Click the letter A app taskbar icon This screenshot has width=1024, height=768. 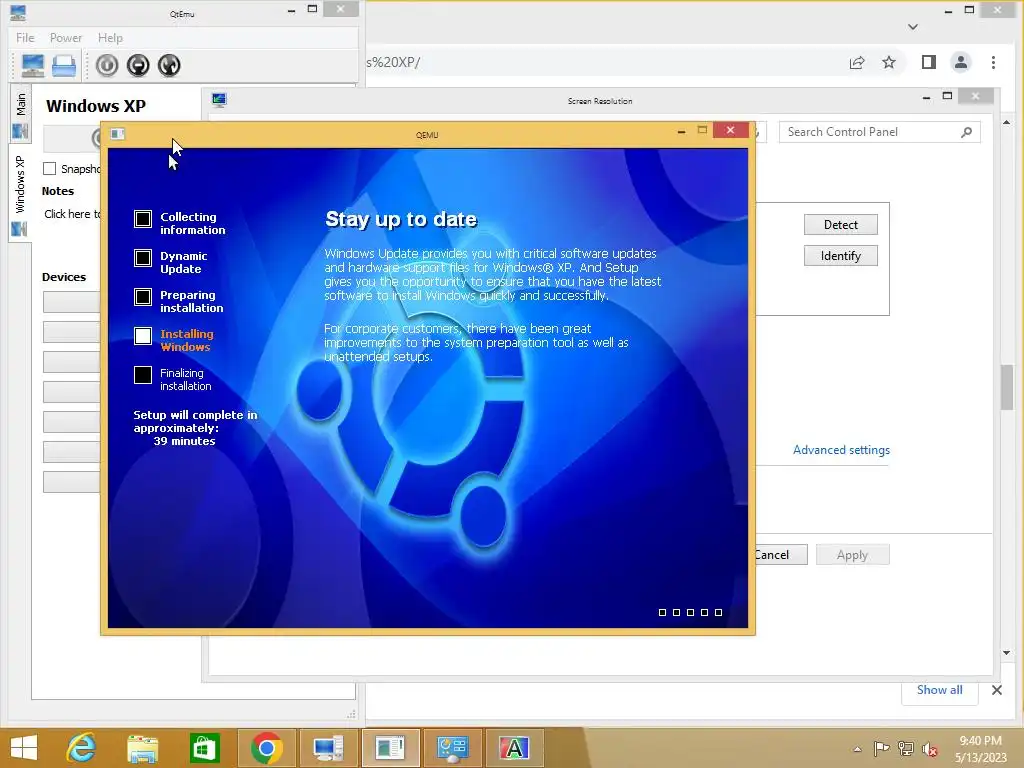[514, 748]
